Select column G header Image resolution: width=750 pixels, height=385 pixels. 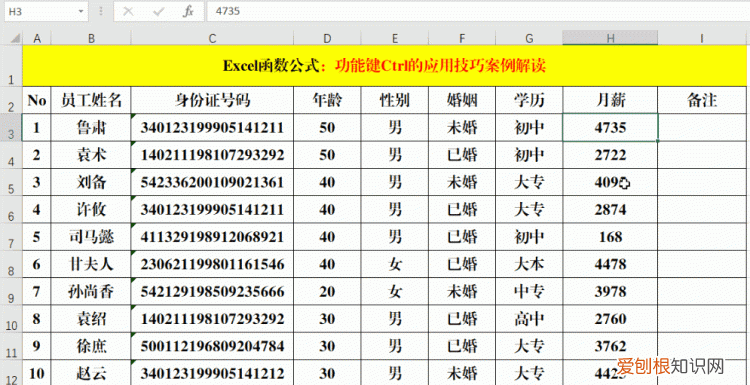529,39
